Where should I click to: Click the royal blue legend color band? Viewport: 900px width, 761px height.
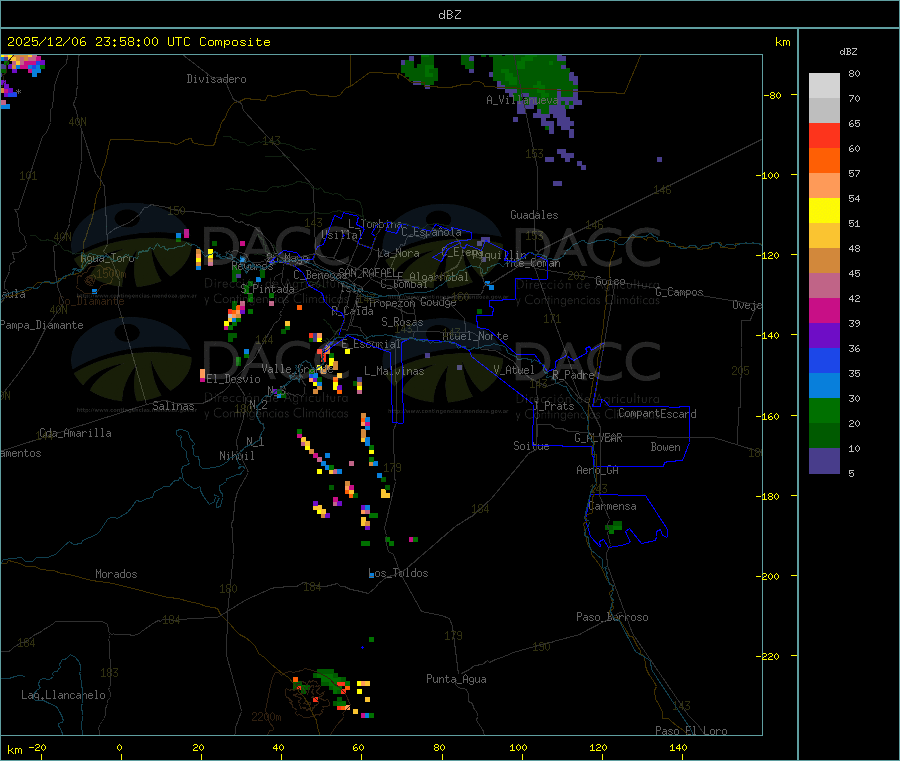pos(824,360)
